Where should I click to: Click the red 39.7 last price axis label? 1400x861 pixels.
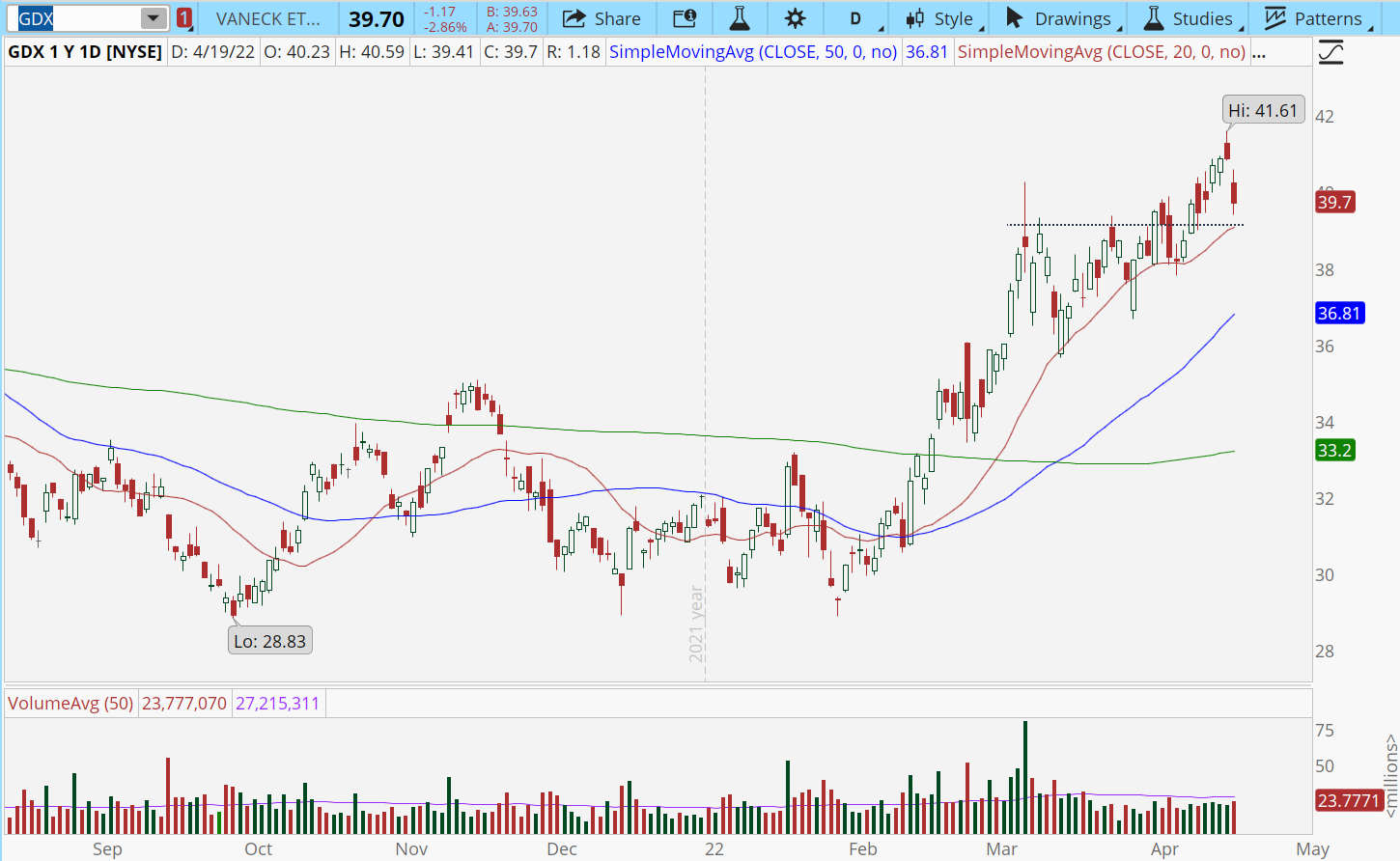pyautogui.click(x=1335, y=202)
